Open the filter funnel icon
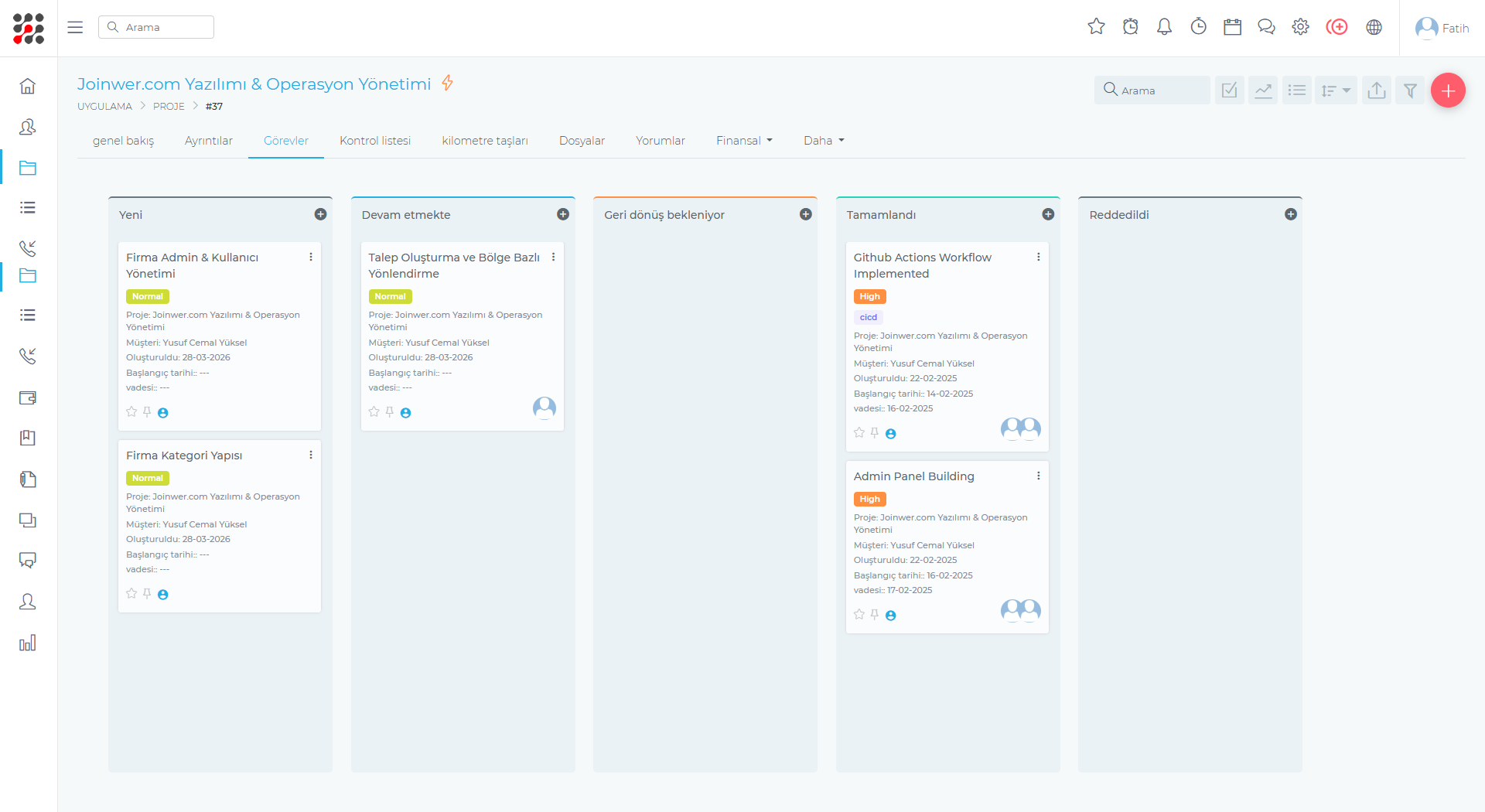The height and width of the screenshot is (812, 1485). point(1410,90)
